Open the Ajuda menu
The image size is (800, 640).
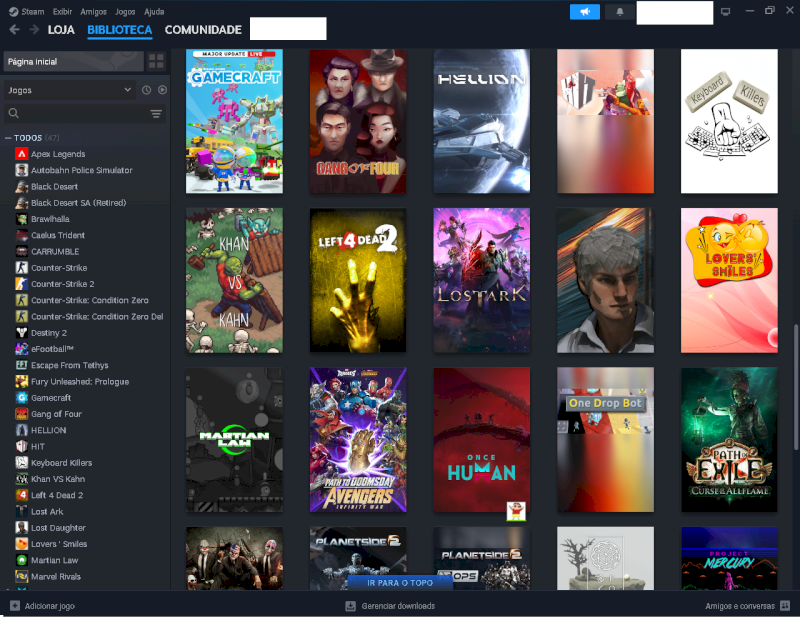pyautogui.click(x=154, y=11)
